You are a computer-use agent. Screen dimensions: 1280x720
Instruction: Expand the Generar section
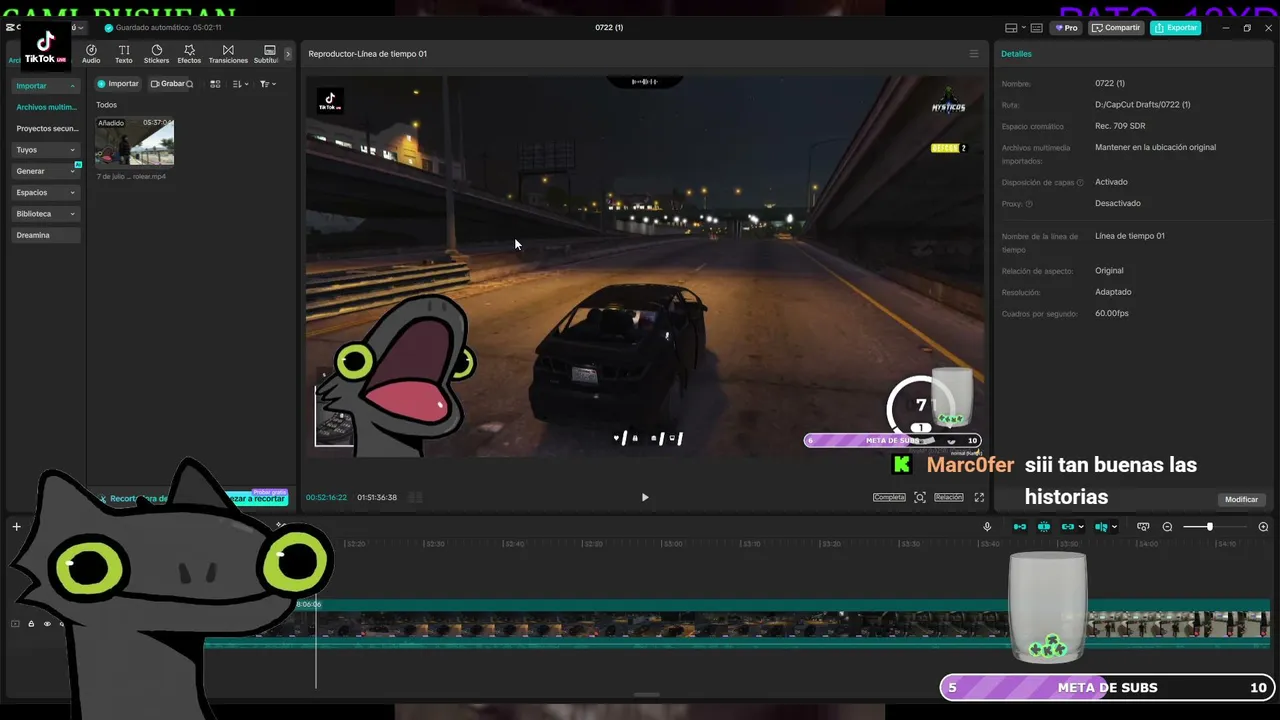(46, 171)
